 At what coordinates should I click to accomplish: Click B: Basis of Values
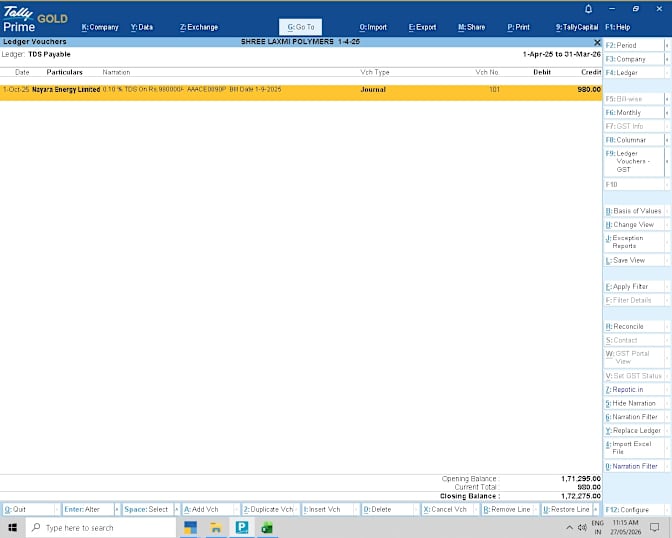pos(634,211)
